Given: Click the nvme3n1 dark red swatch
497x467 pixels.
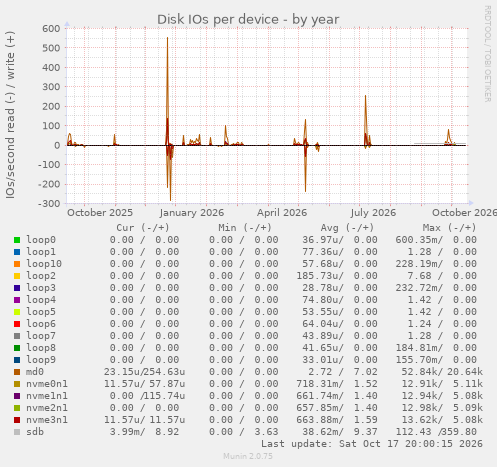Looking at the screenshot, I should point(17,420).
